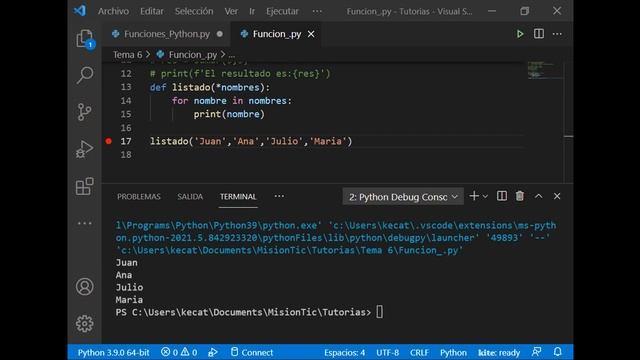
Task: Open the Archivo menu
Action: click(x=113, y=11)
